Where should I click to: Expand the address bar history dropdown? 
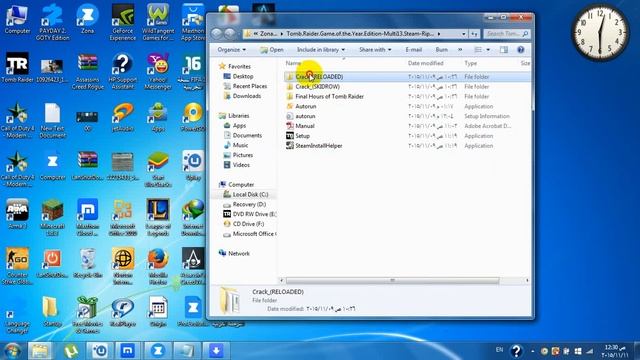(464, 34)
